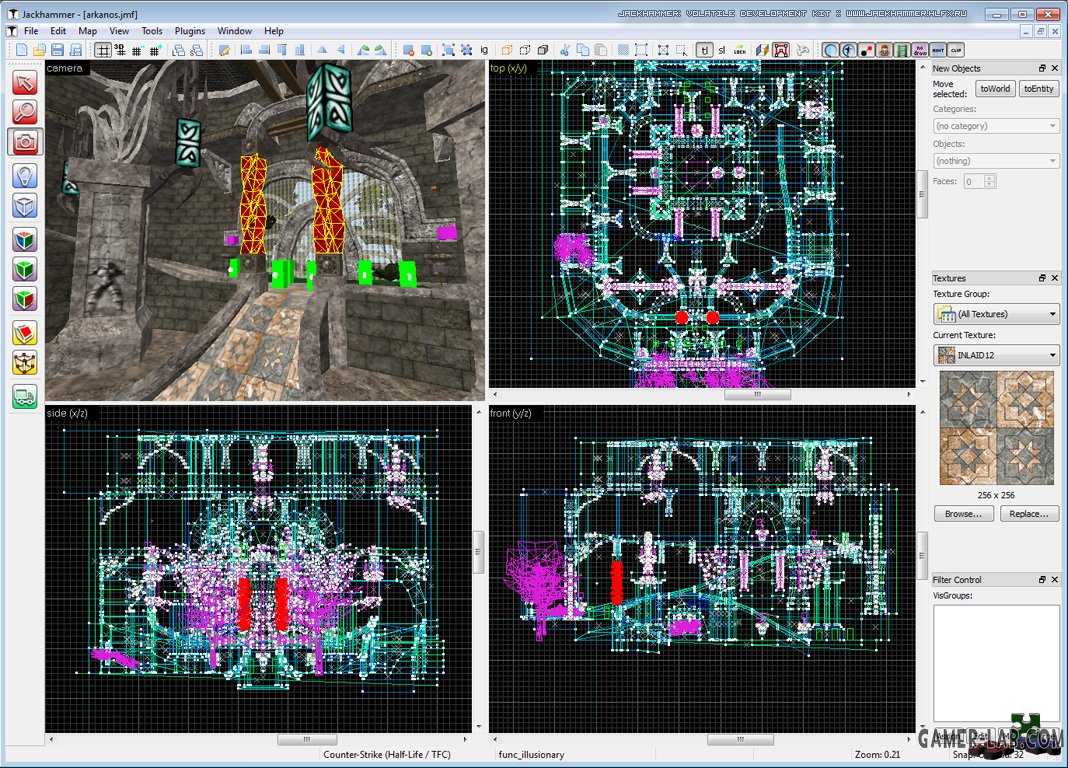
Task: Select the red arrow Selection tool
Action: pyautogui.click(x=25, y=83)
